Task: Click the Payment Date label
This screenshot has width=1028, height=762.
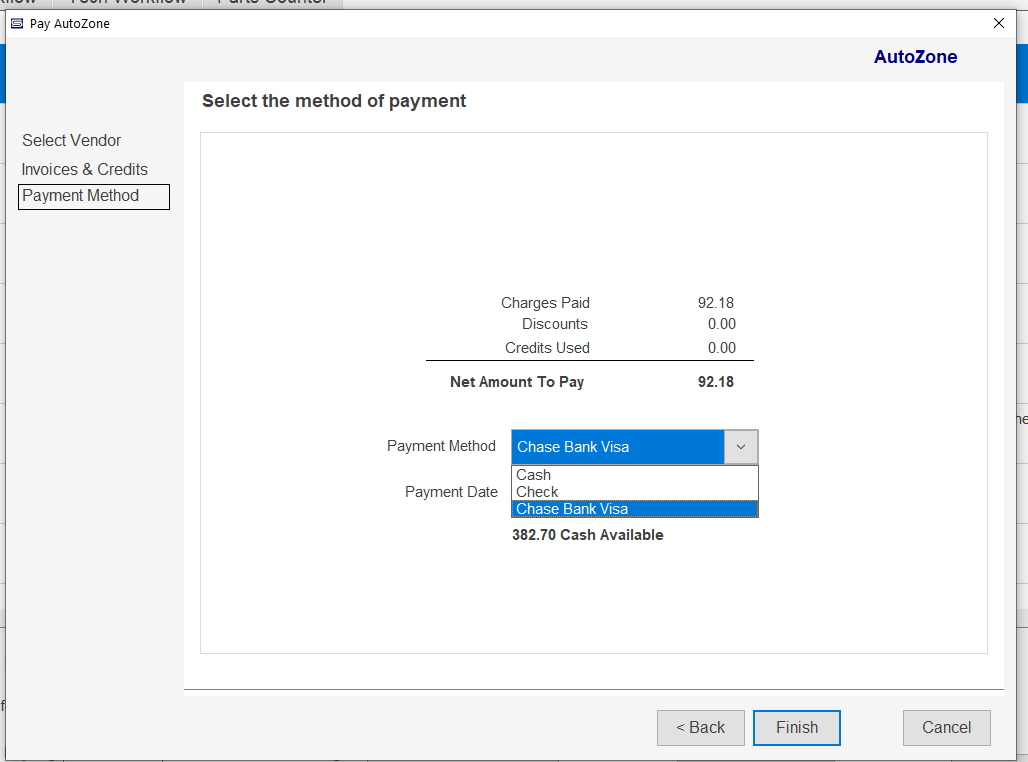Action: tap(451, 492)
